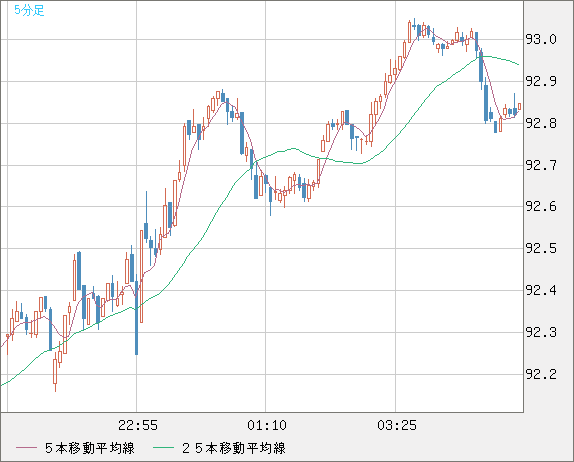The height and width of the screenshot is (462, 574).
Task: Click the 92.9 price axis label
Action: tap(541, 81)
